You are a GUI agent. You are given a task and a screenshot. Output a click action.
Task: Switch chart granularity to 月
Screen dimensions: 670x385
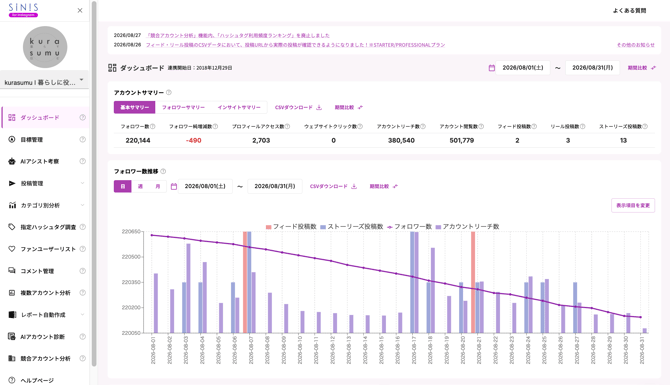[x=158, y=186]
